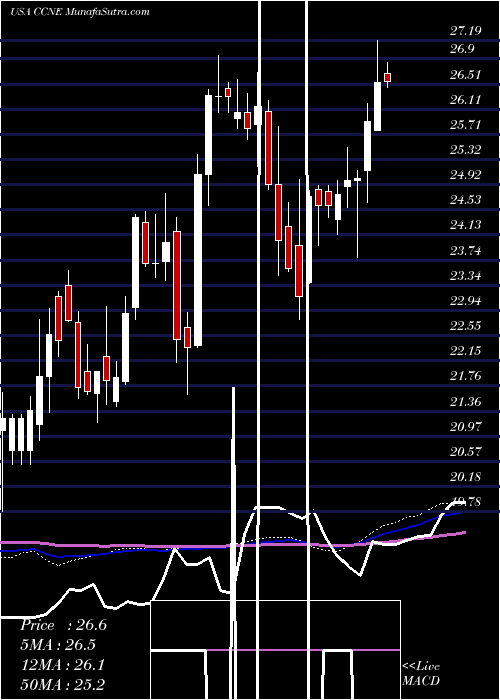500x700 pixels.
Task: Click the '<<Live MACD' label
Action: click(421, 674)
